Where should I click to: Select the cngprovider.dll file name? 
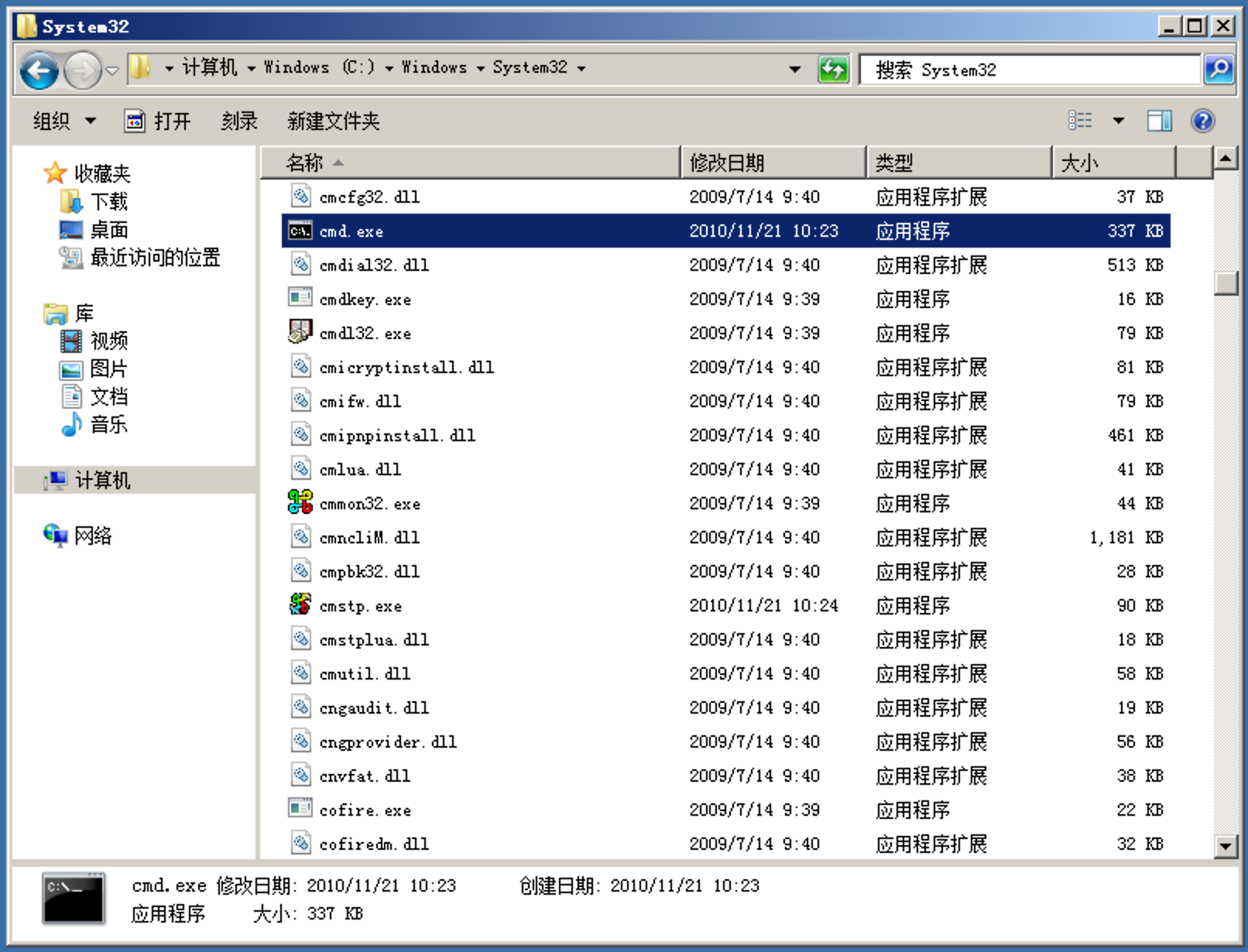point(388,741)
